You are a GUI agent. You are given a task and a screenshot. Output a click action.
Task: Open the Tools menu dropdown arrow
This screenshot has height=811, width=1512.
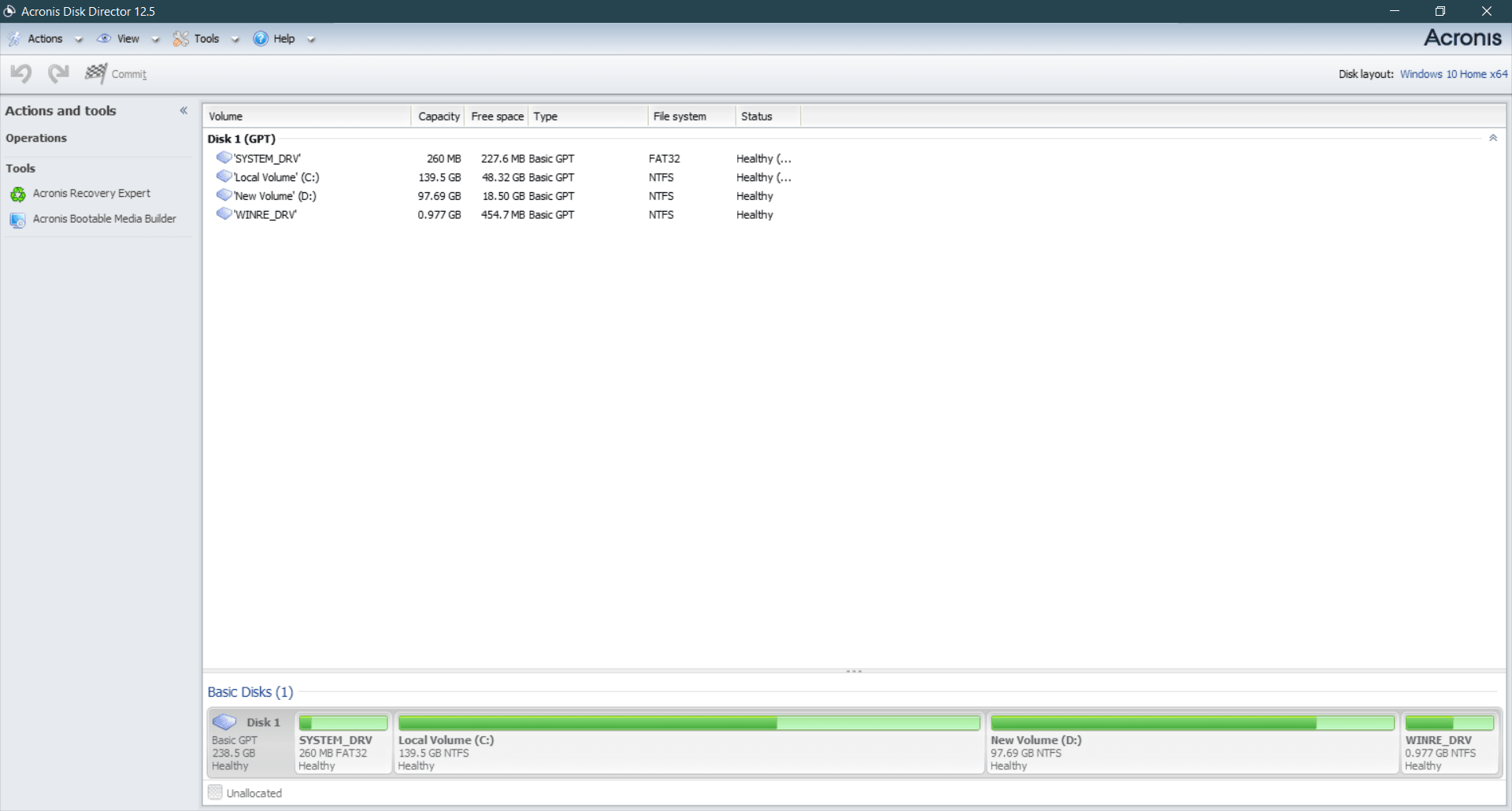pyautogui.click(x=235, y=39)
